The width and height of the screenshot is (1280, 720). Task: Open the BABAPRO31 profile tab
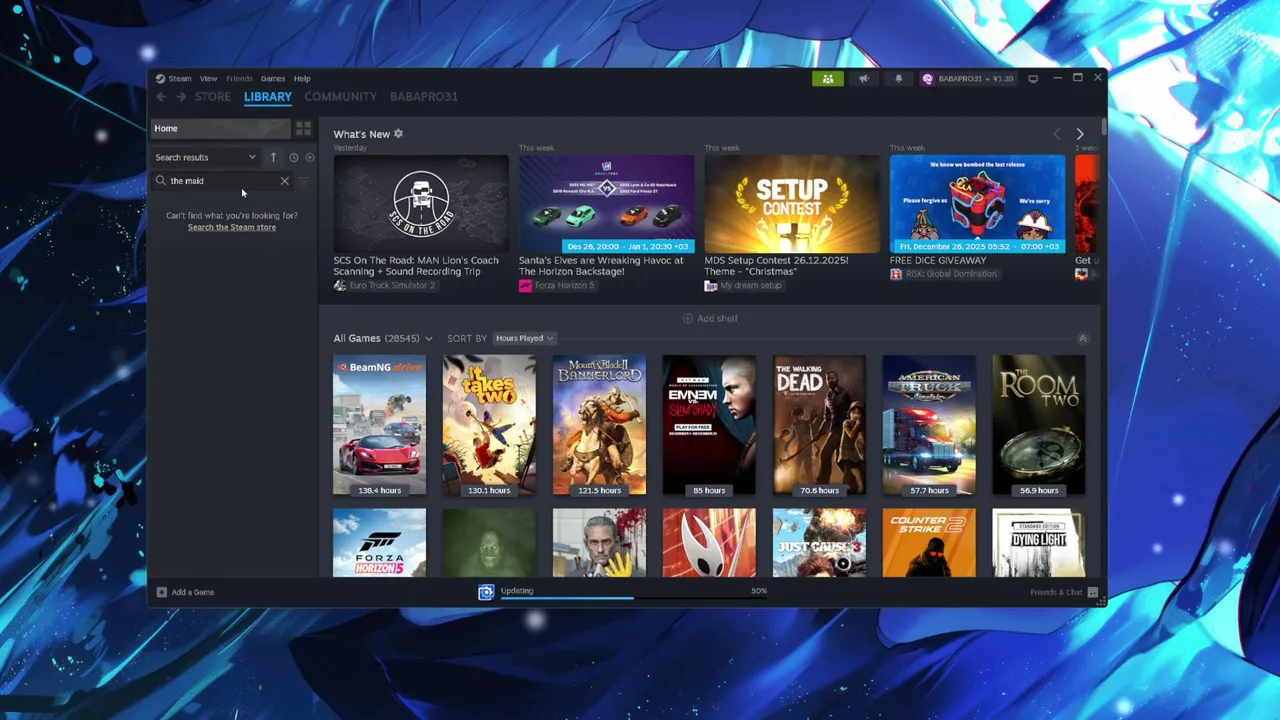(424, 97)
